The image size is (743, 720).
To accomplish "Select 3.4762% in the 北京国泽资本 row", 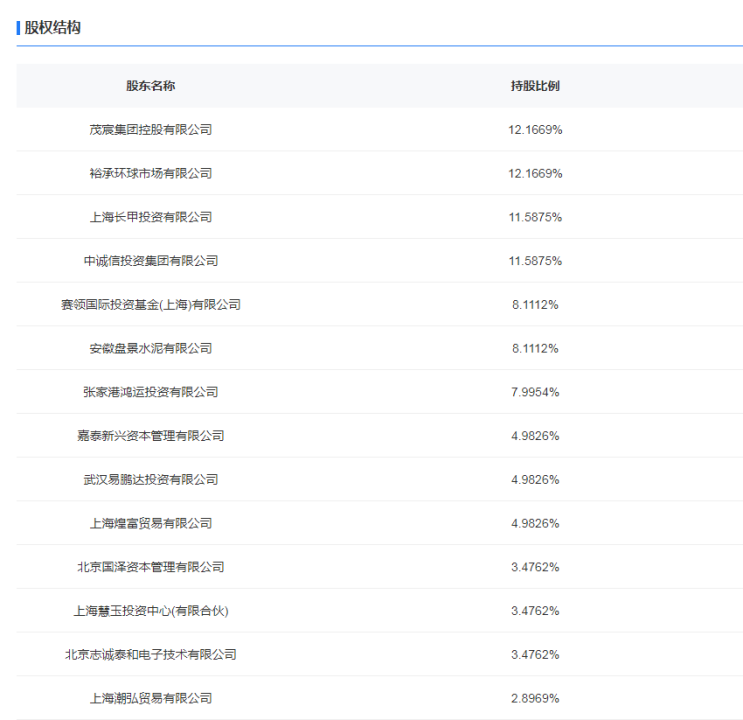I will point(535,567).
